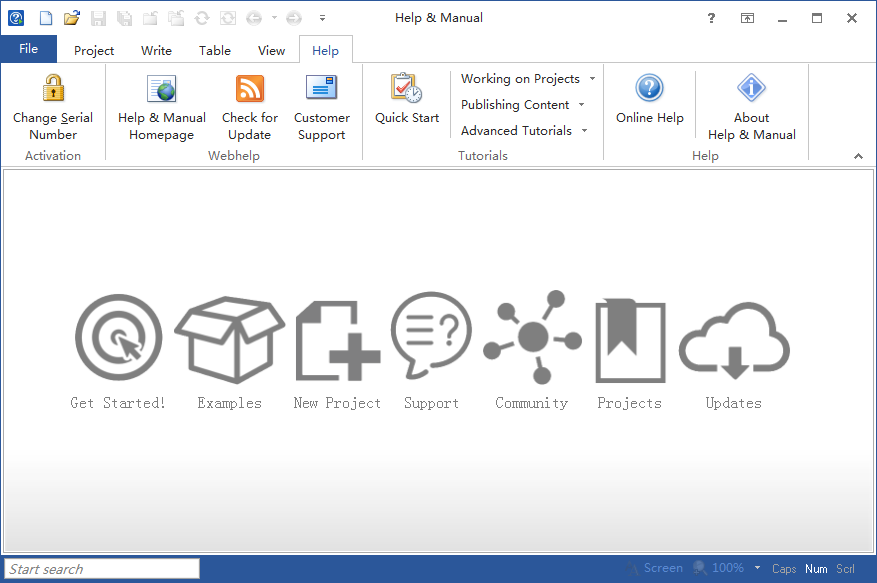The width and height of the screenshot is (877, 583).
Task: Open the Support speech bubble icon
Action: 431,334
